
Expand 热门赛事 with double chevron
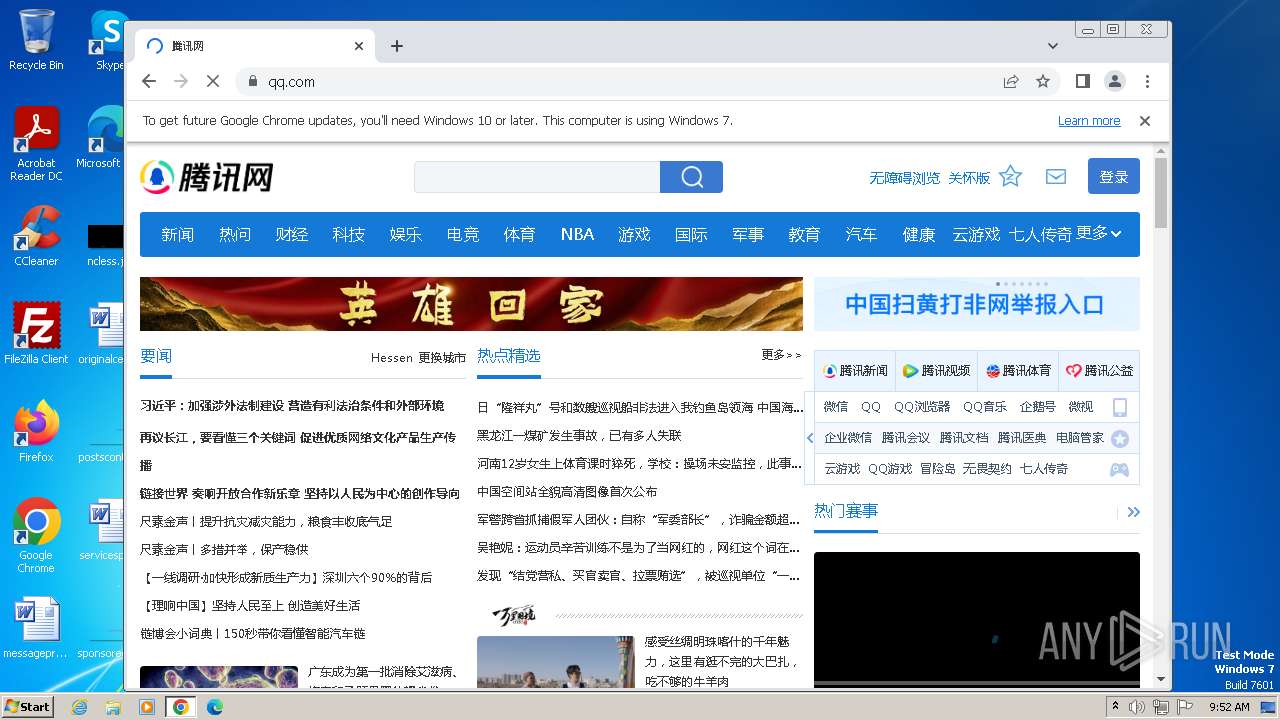coord(1133,512)
